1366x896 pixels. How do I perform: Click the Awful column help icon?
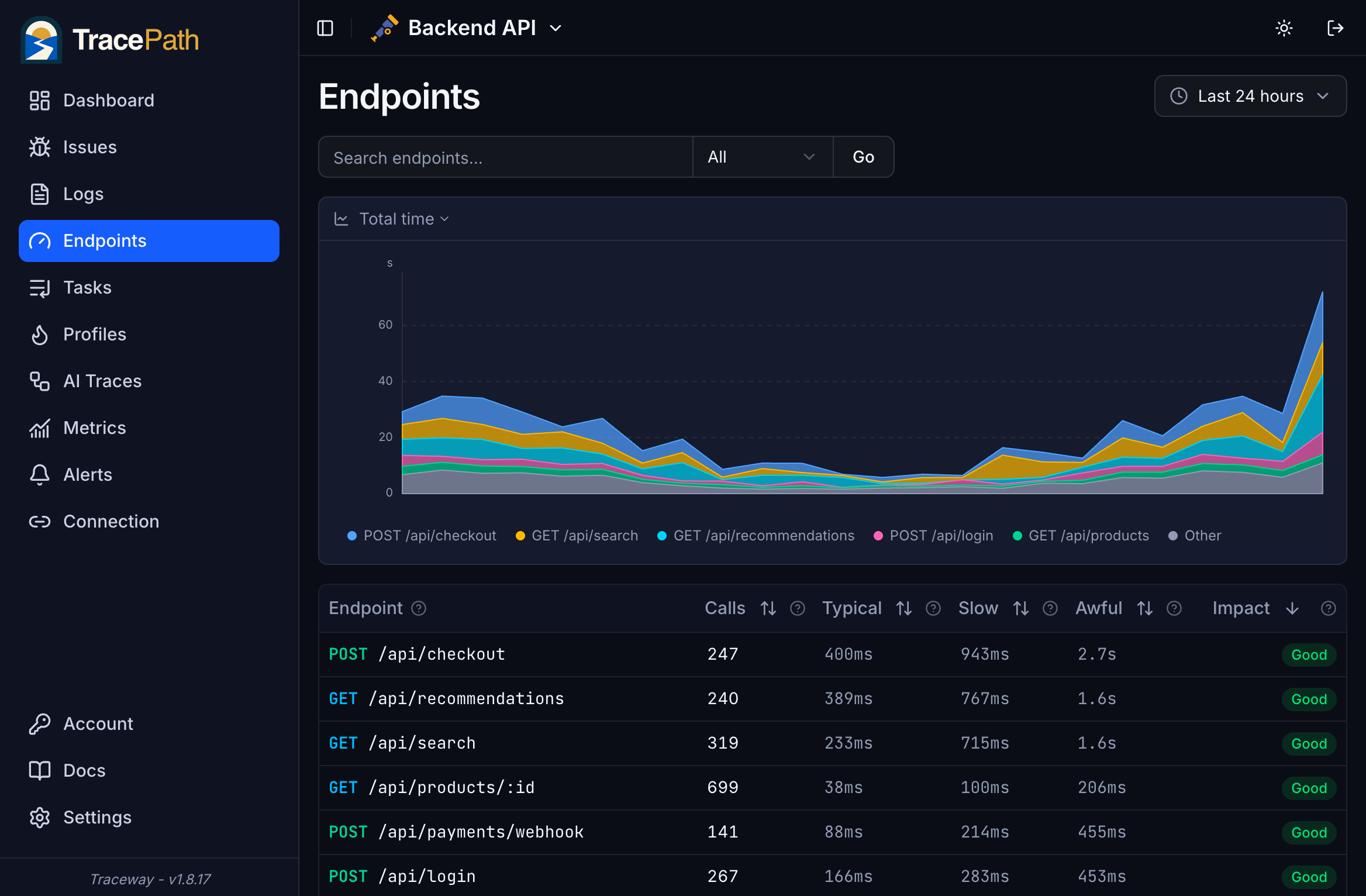tap(1174, 608)
